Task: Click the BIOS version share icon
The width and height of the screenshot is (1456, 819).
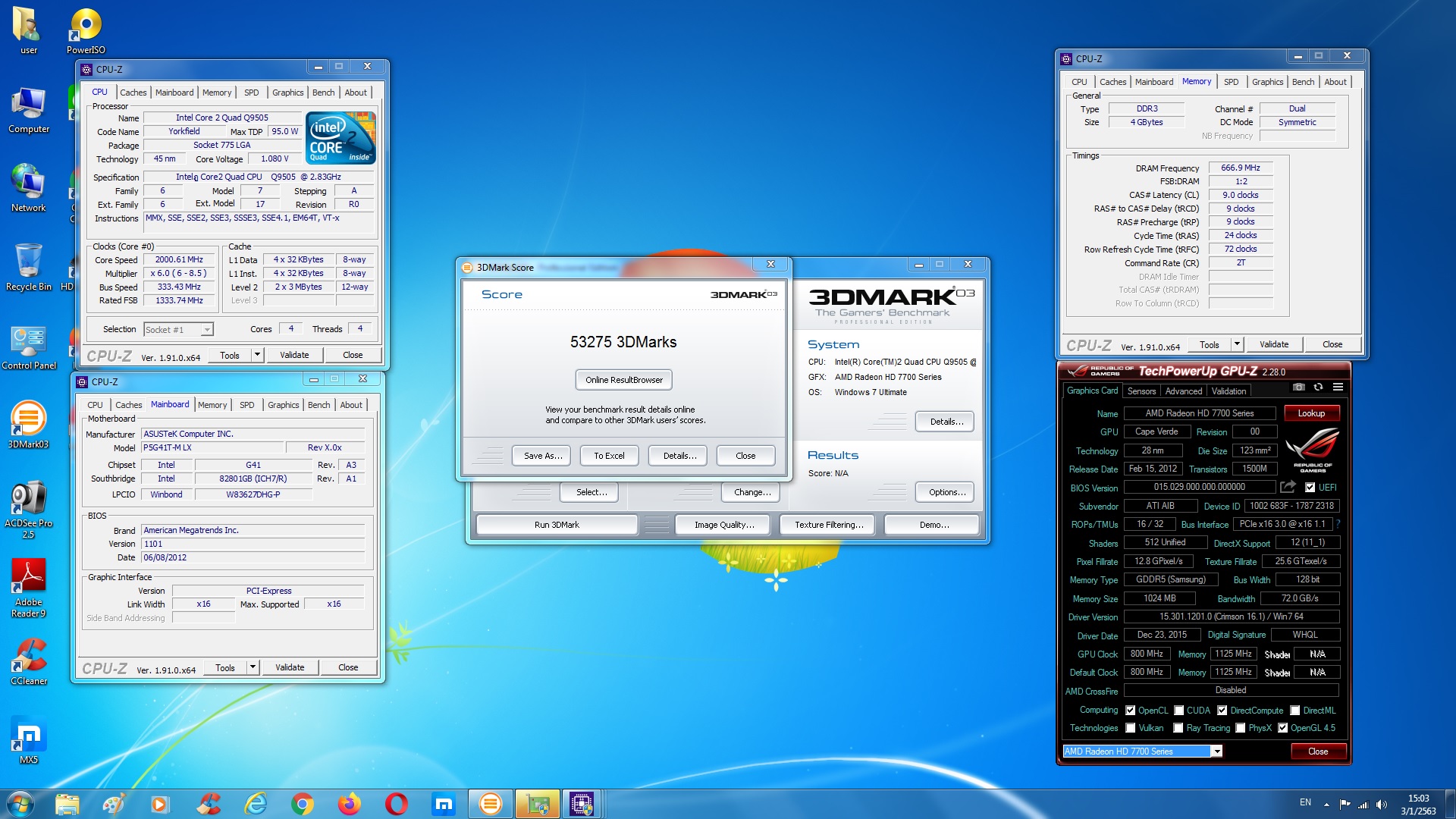Action: (1288, 487)
